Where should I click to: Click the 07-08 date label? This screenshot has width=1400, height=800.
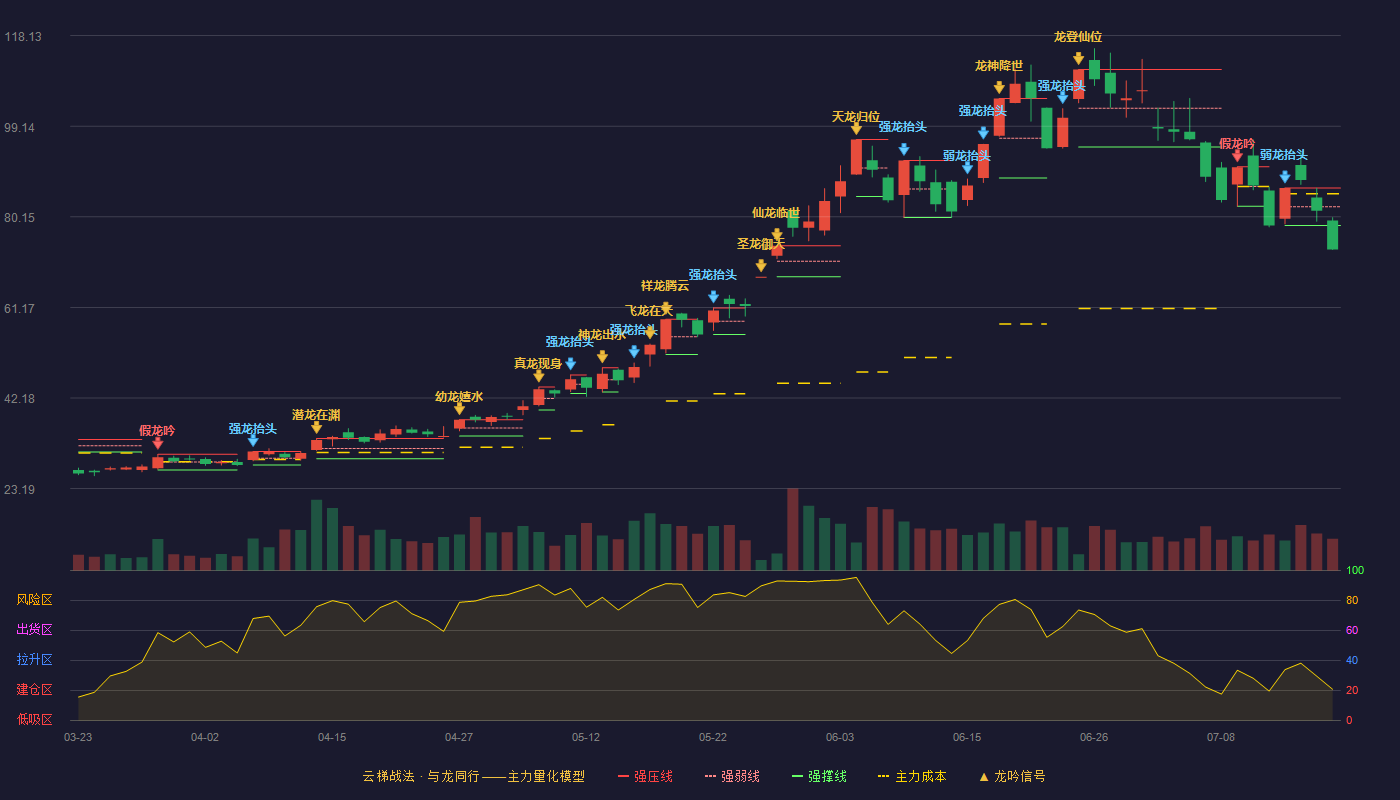1221,737
